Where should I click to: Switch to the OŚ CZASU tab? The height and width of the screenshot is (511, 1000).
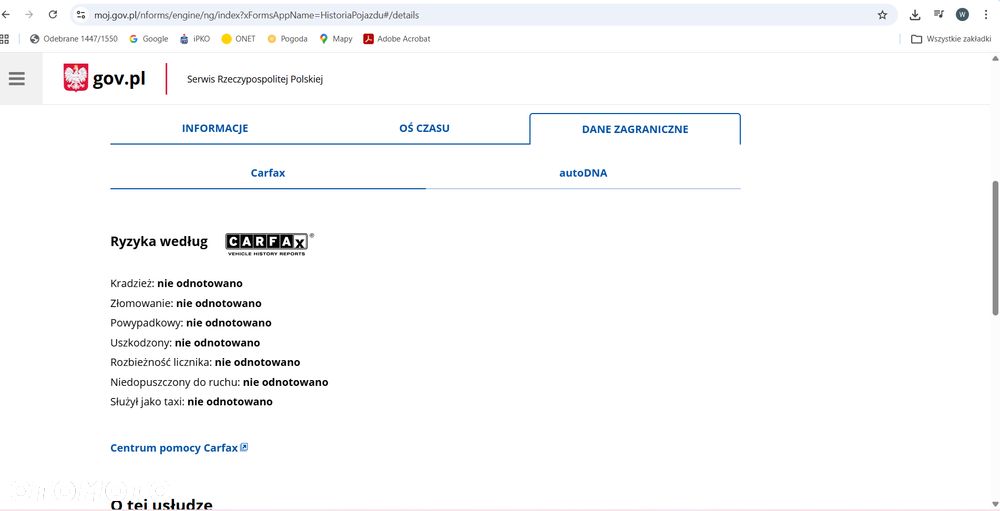point(424,128)
